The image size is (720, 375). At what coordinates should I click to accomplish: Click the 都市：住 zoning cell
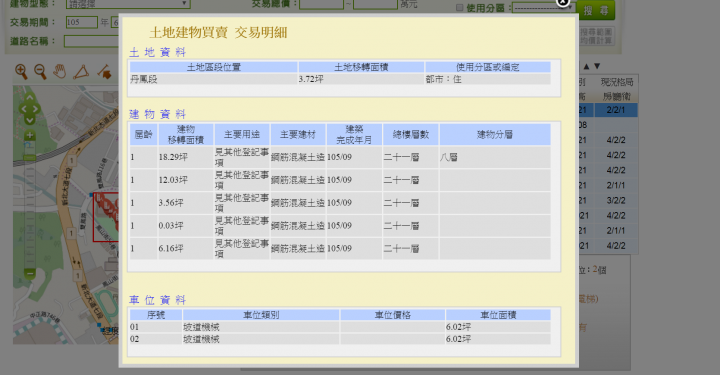tap(488, 79)
